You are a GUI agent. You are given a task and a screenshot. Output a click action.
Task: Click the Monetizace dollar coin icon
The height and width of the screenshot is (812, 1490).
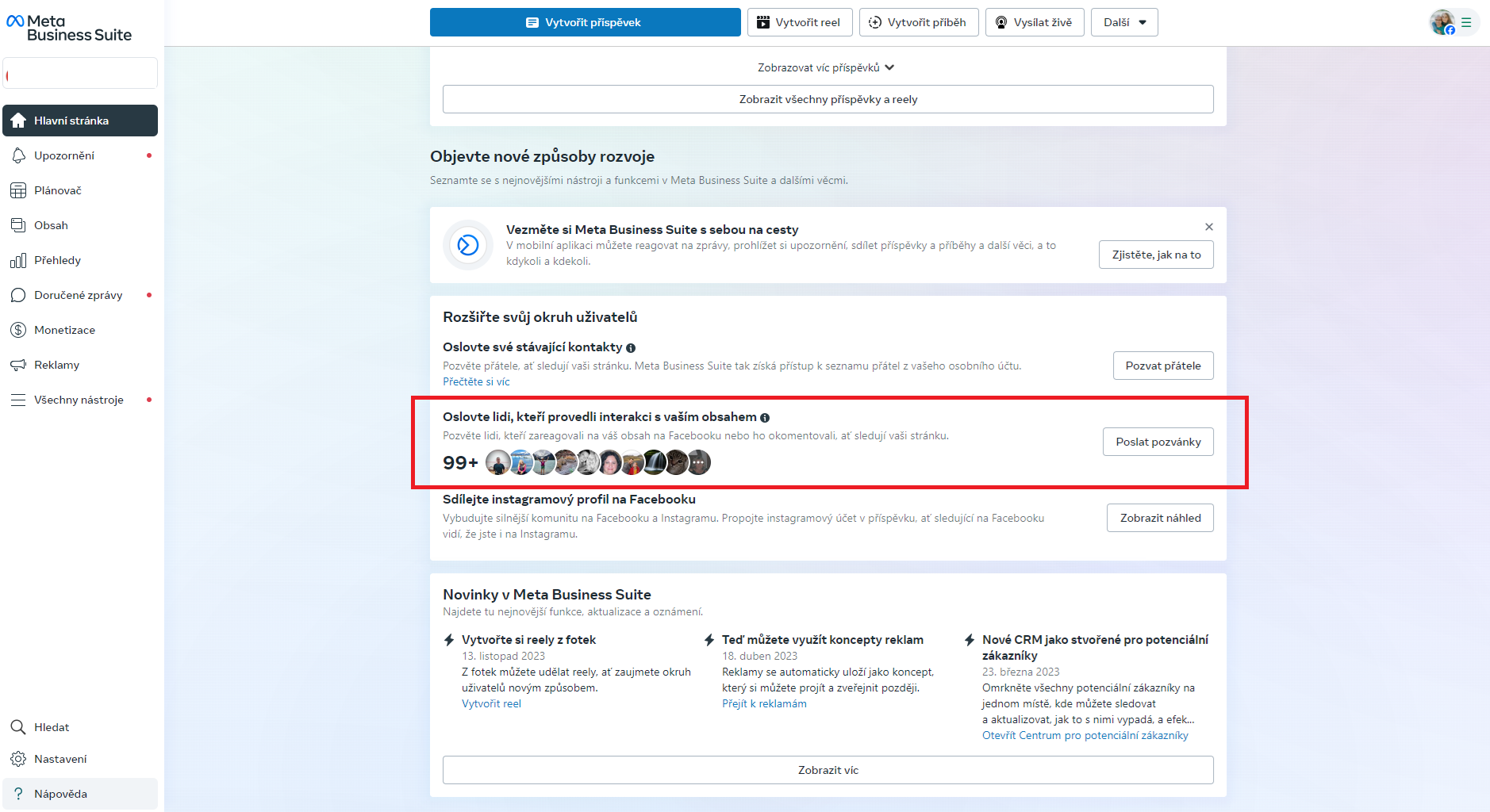click(x=18, y=330)
